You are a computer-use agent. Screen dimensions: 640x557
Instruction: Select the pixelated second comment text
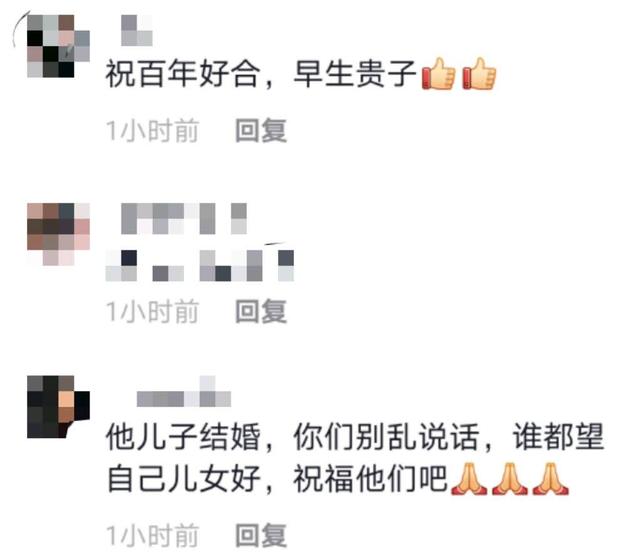[x=200, y=266]
